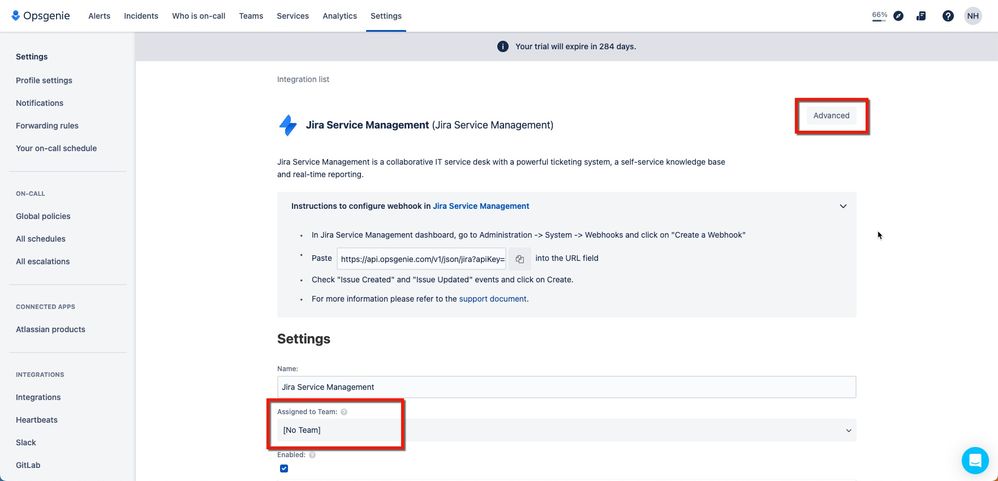
Task: Open the Incidents tab
Action: [x=141, y=16]
